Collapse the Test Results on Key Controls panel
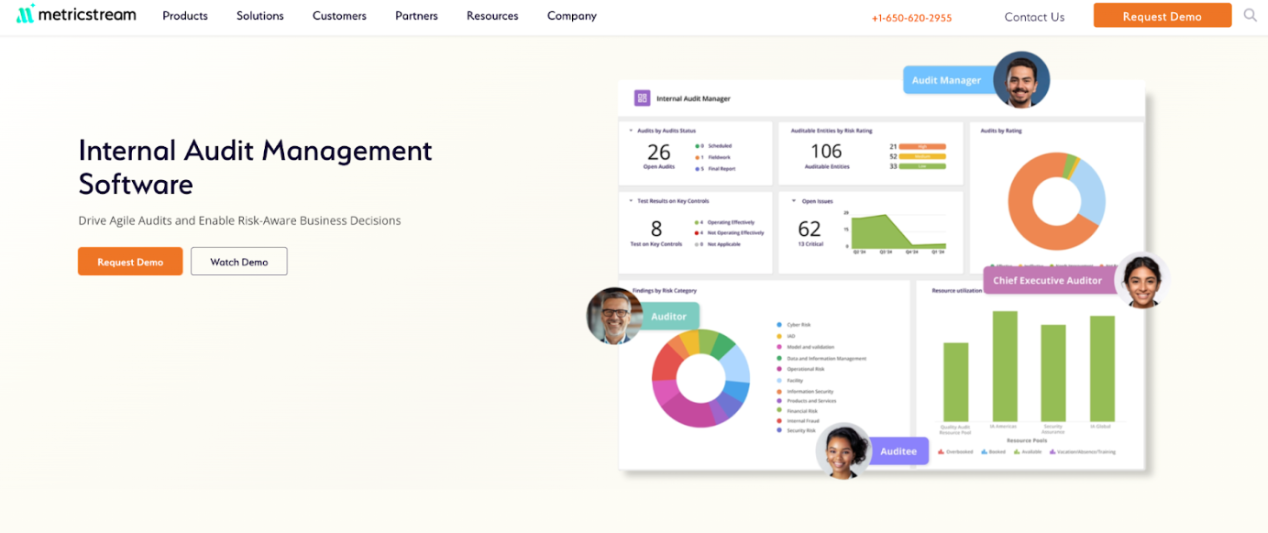The height and width of the screenshot is (533, 1268). click(631, 201)
